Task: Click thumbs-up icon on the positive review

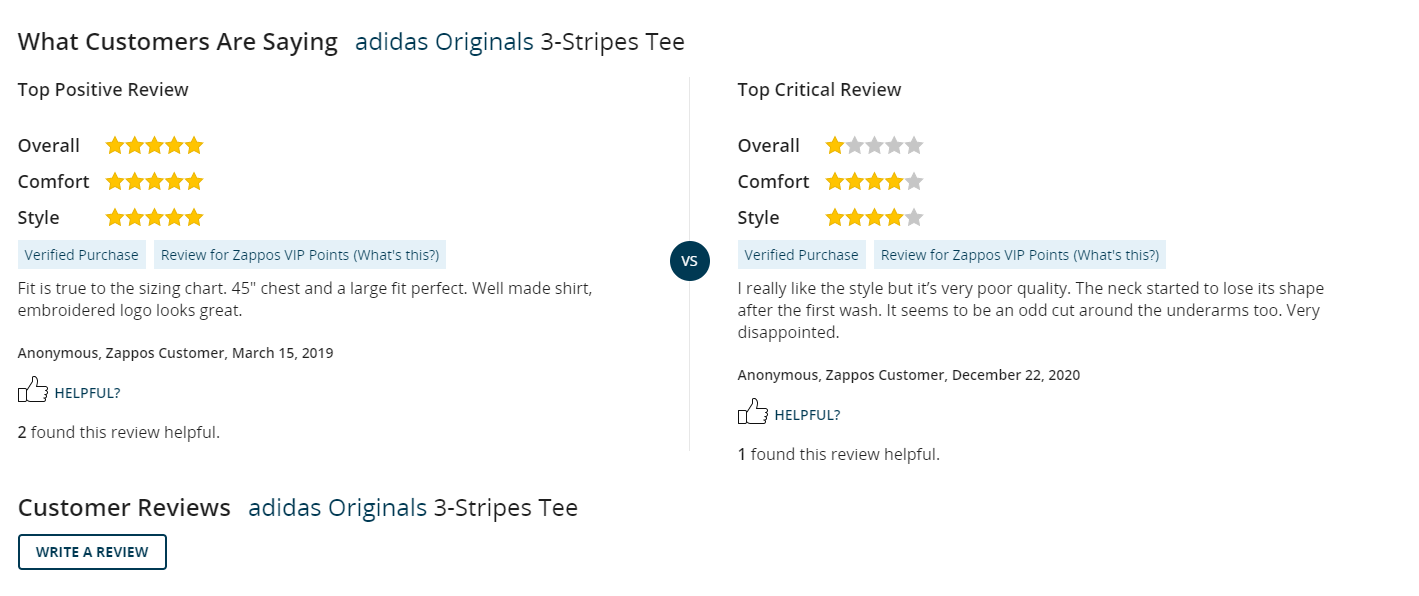Action: tap(33, 390)
